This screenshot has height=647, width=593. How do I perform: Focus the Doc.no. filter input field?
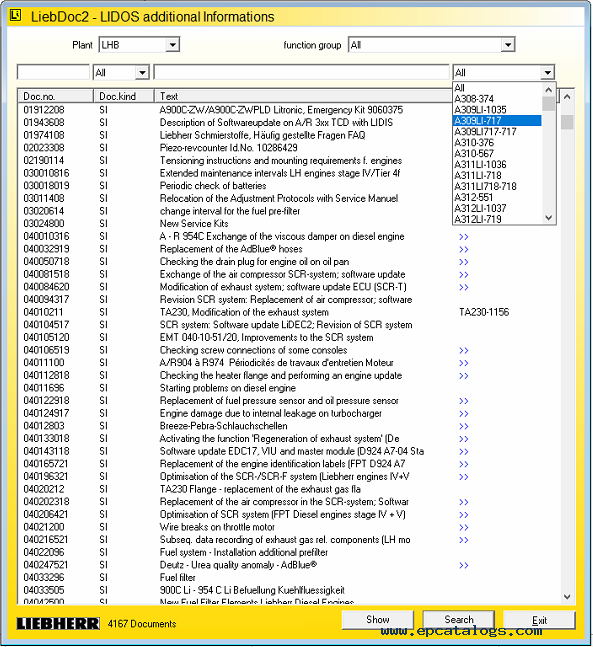(x=53, y=72)
